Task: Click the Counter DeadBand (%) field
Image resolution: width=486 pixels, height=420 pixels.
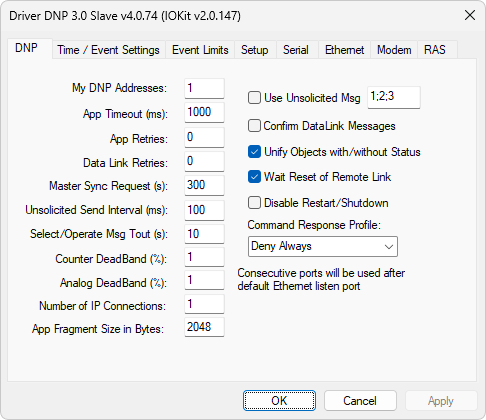Action: click(204, 257)
